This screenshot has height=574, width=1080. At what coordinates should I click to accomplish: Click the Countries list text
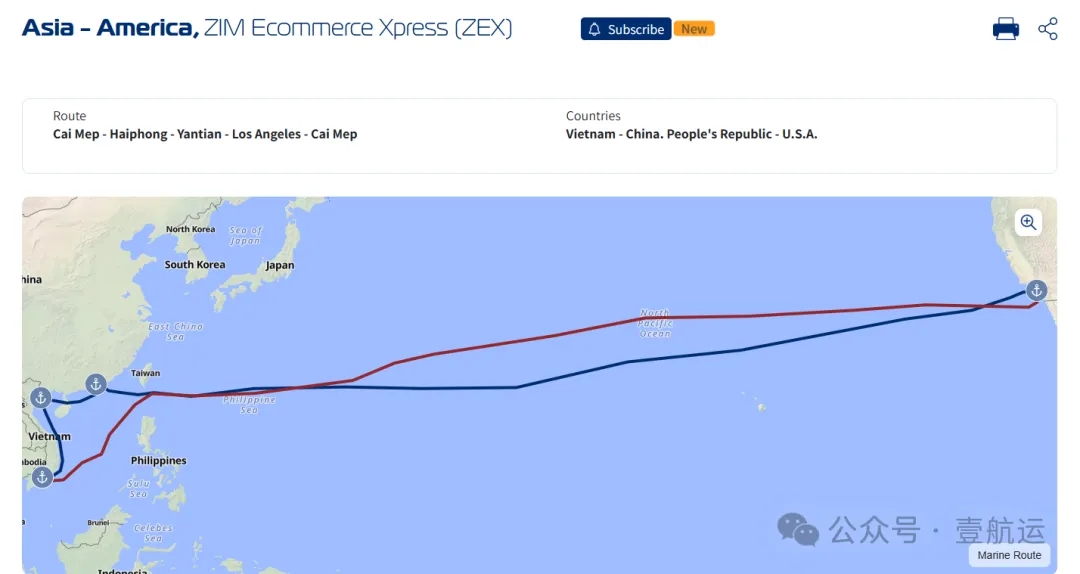(x=692, y=134)
